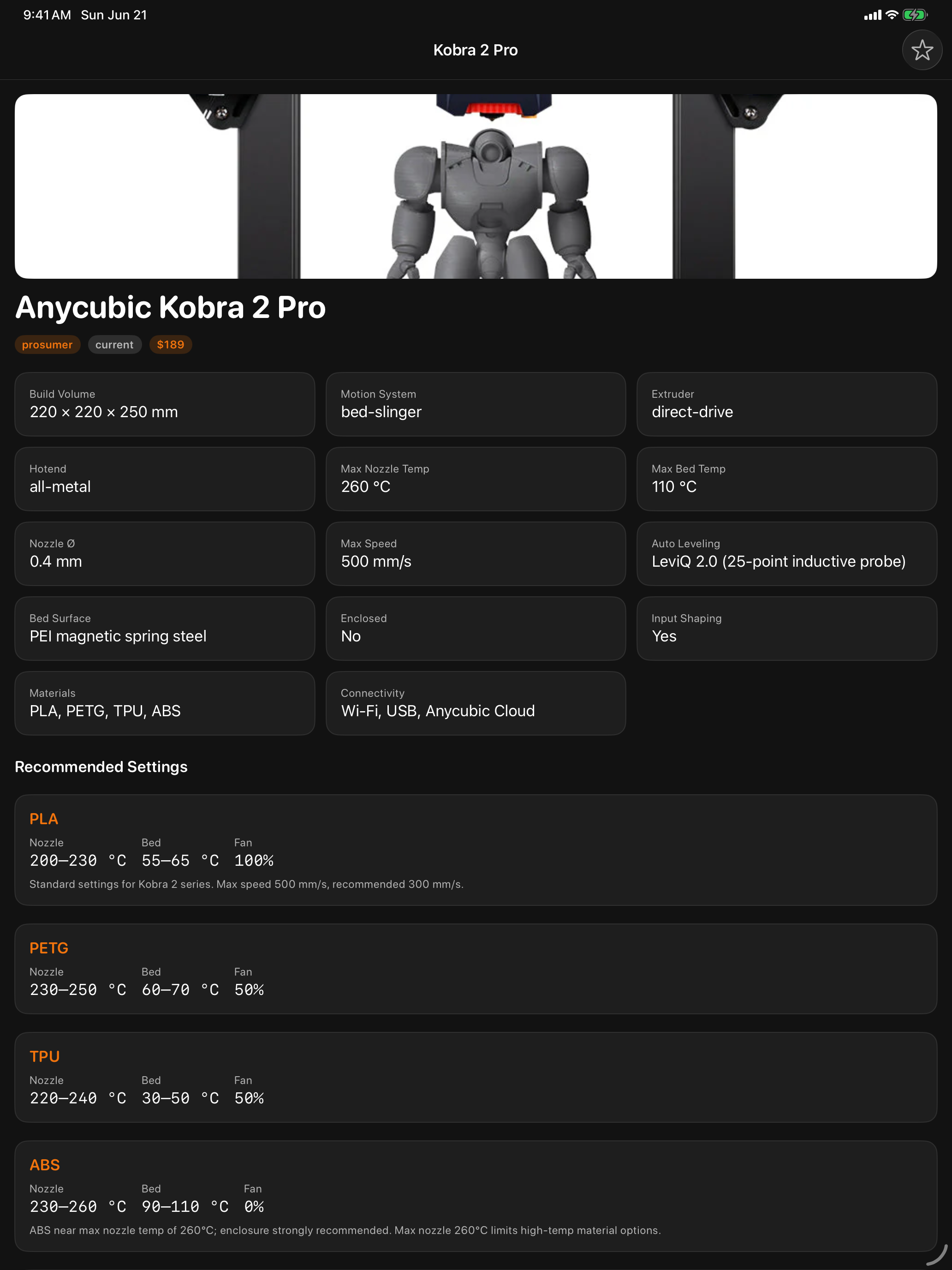Tap the prosumer tag
The height and width of the screenshot is (1270, 952).
pos(47,344)
